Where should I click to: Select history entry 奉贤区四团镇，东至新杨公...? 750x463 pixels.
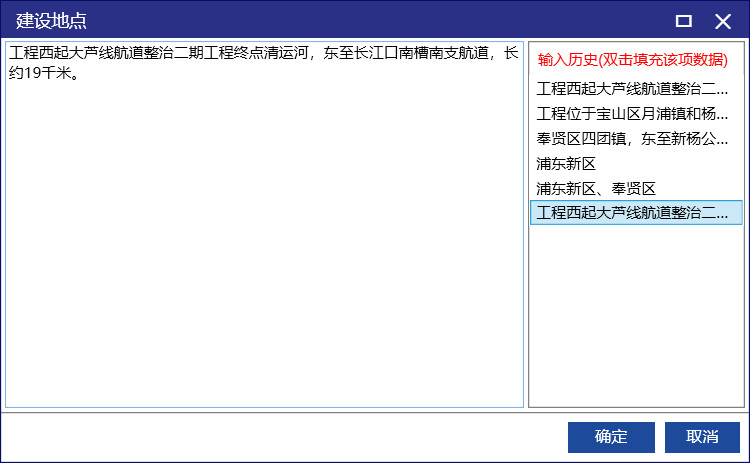point(636,139)
